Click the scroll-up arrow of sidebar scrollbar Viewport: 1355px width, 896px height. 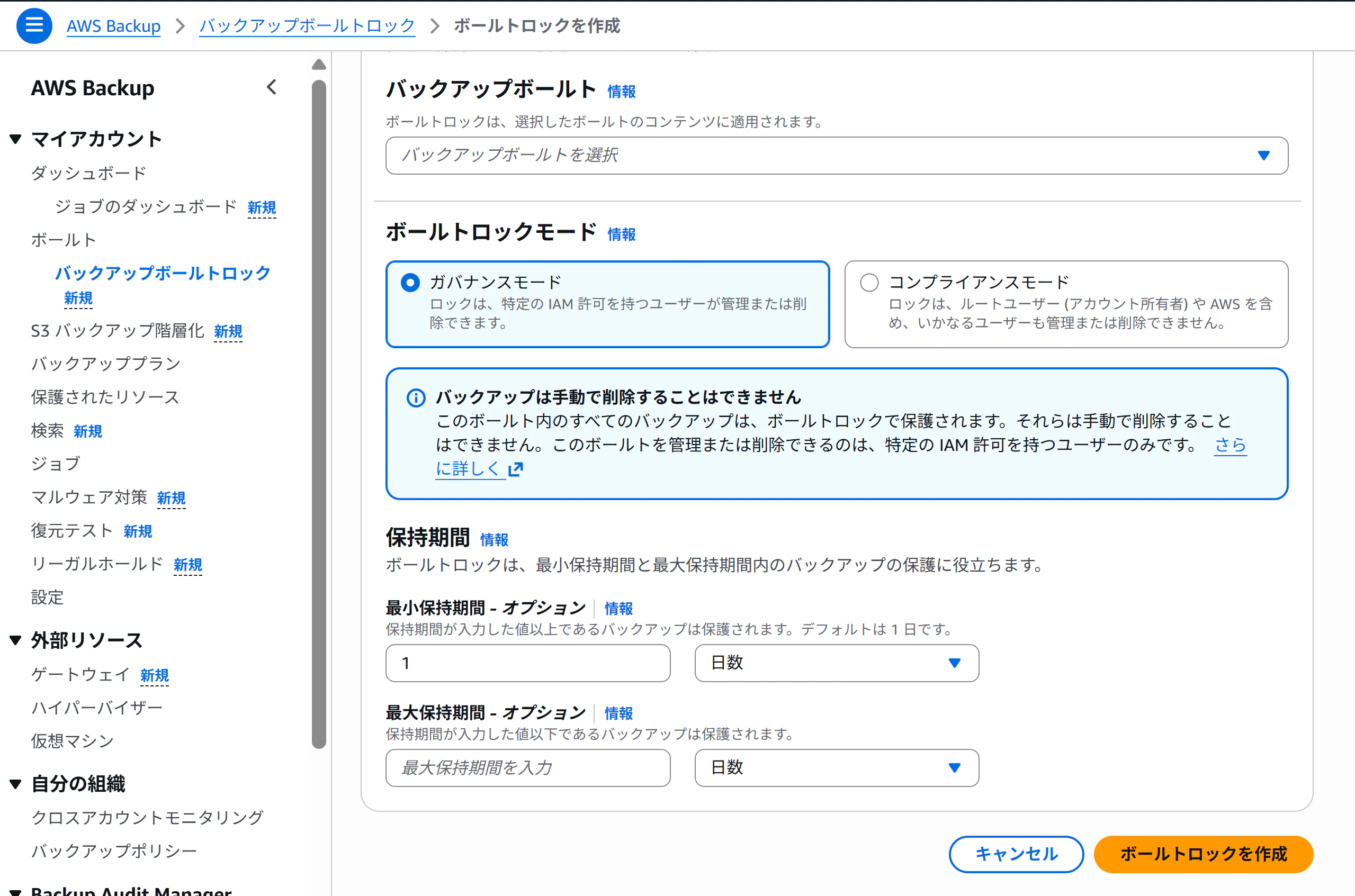[x=319, y=65]
